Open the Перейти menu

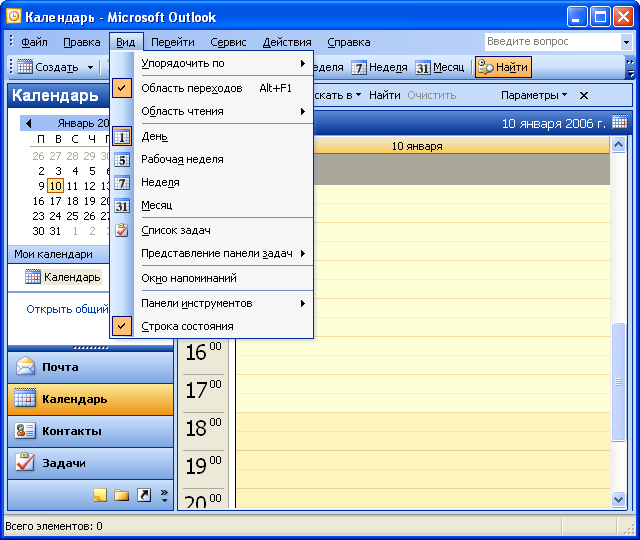pos(173,42)
